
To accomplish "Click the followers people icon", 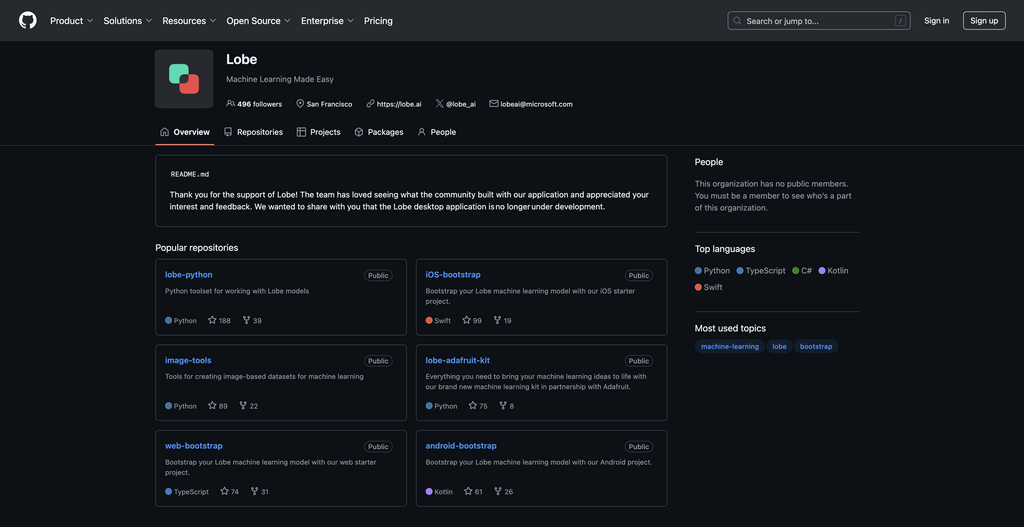I will 231,104.
